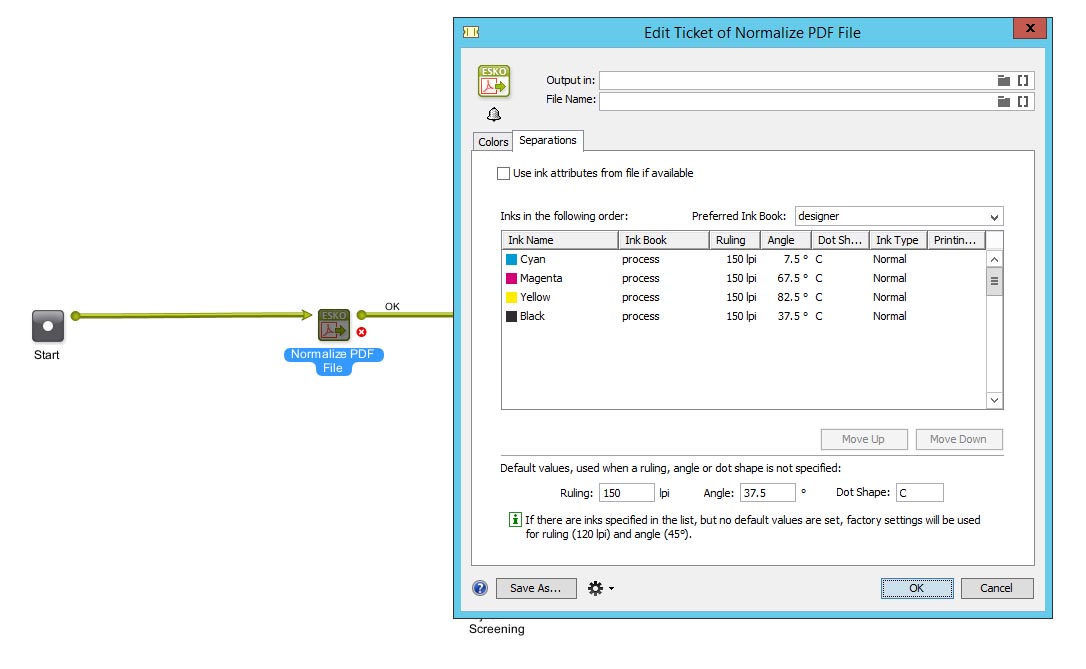Click the Magenta ink color swatch
1086x669 pixels.
[x=512, y=278]
